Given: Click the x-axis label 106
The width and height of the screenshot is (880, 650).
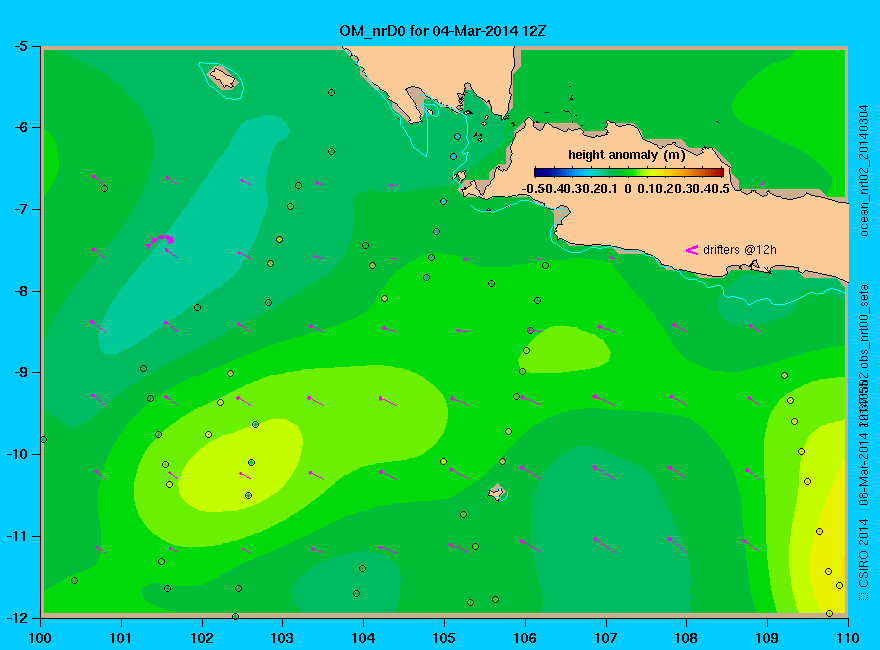Looking at the screenshot, I should coord(525,638).
